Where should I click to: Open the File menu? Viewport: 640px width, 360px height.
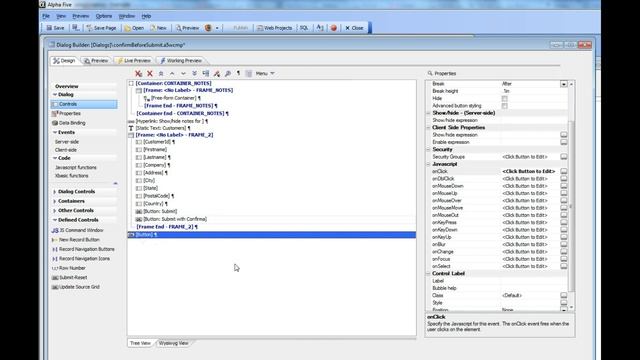pos(46,16)
